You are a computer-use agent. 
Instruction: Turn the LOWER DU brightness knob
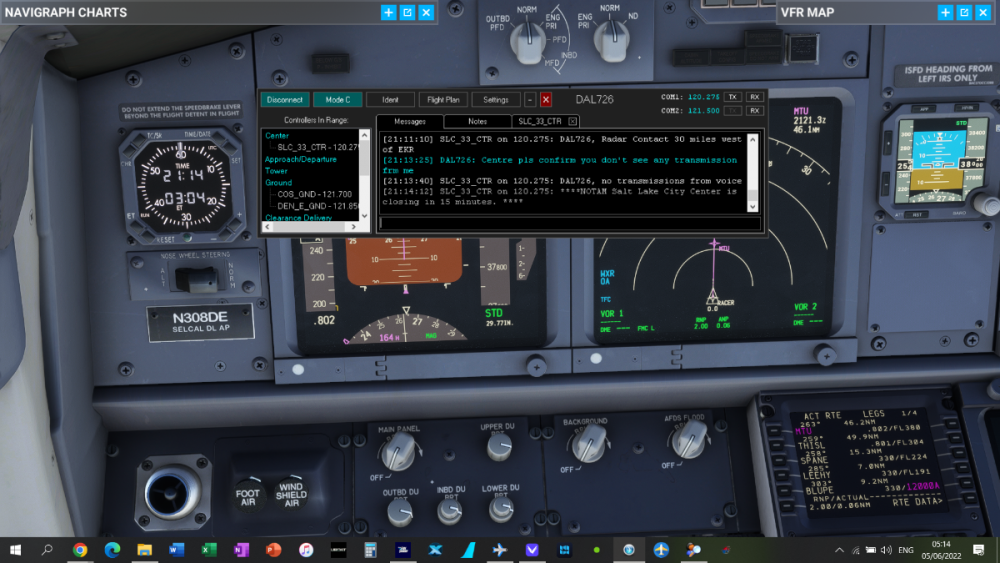(x=501, y=508)
